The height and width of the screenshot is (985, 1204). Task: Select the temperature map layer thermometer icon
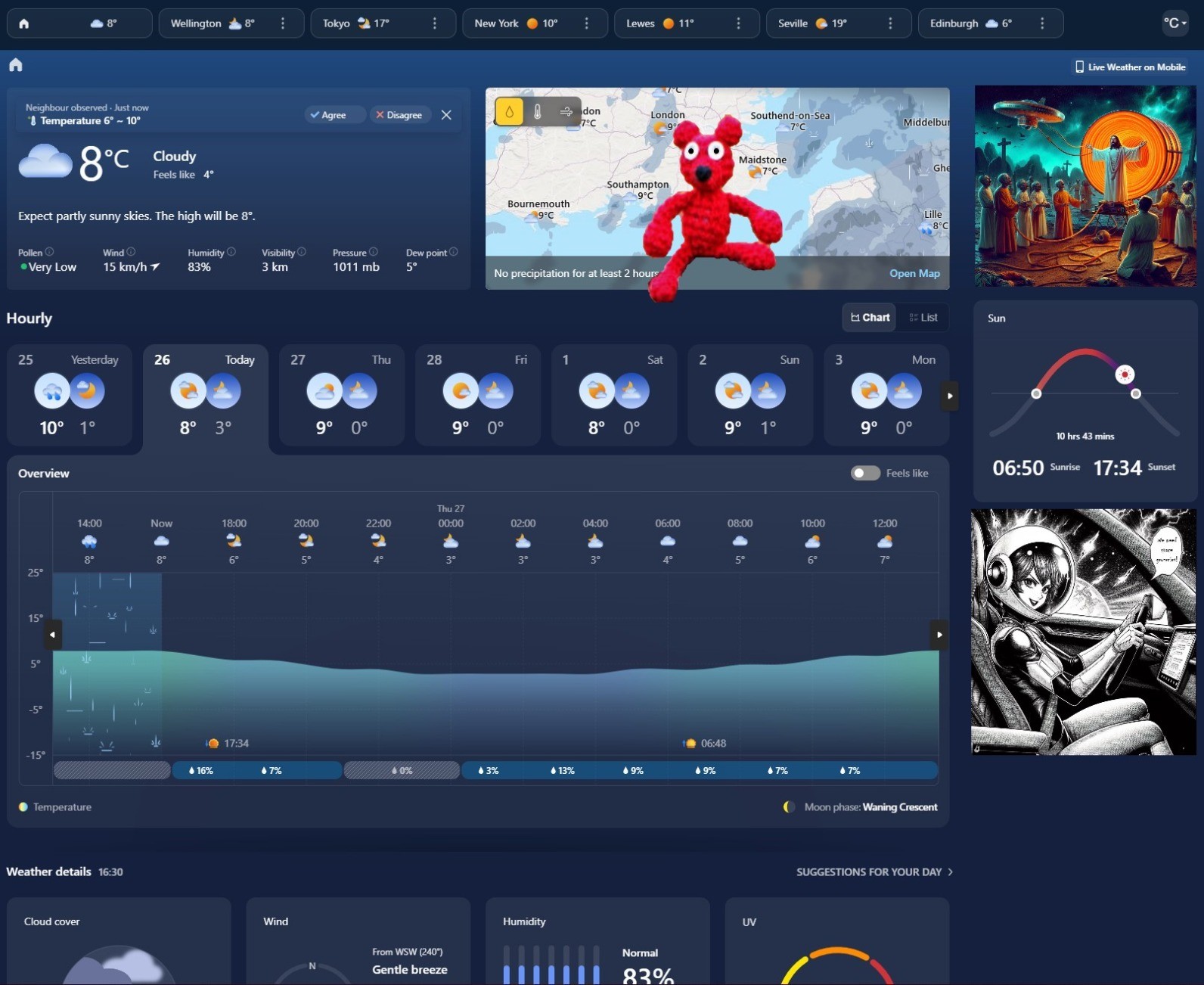click(538, 112)
